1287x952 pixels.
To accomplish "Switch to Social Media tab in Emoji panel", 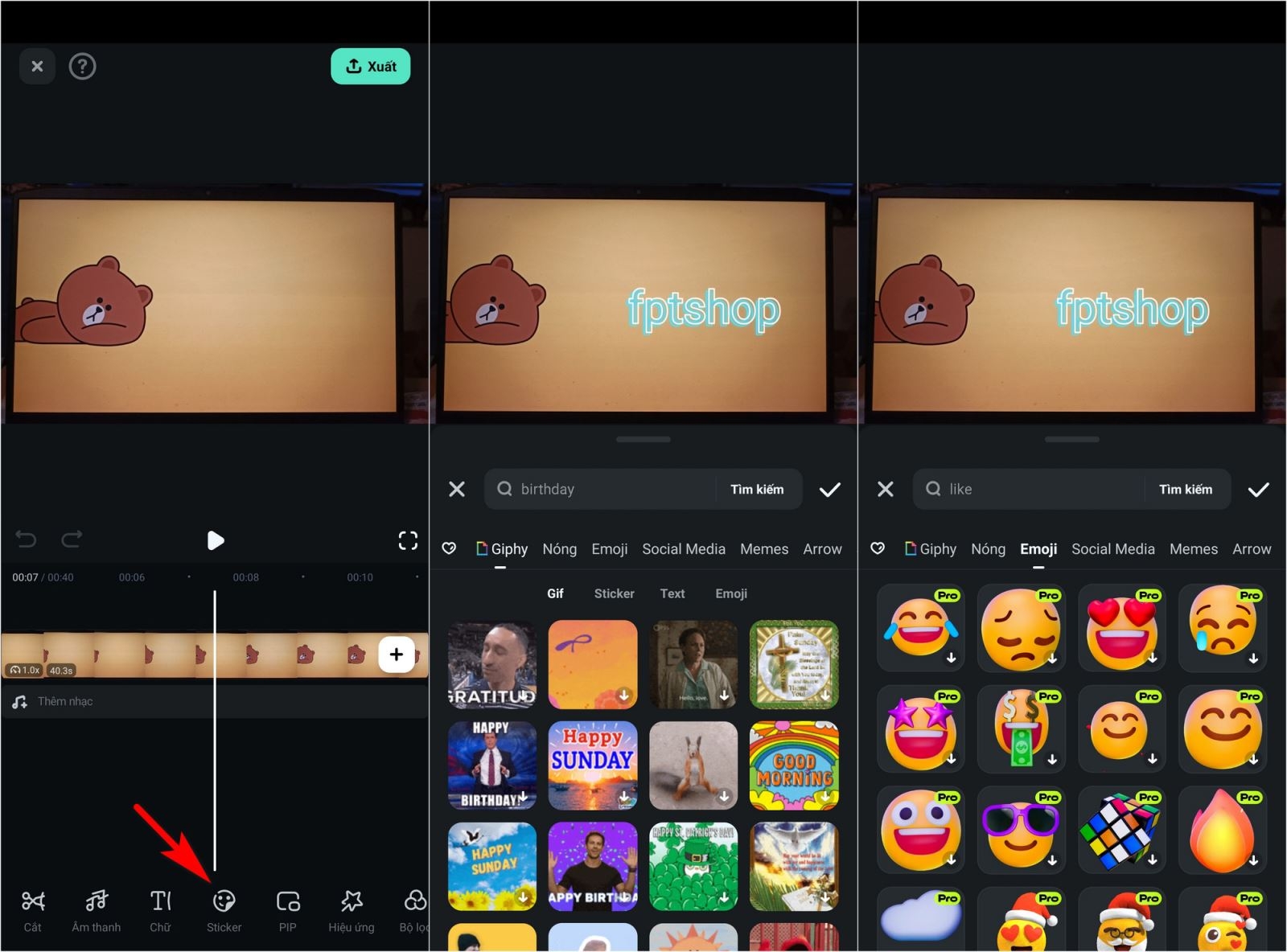I will pyautogui.click(x=1112, y=549).
